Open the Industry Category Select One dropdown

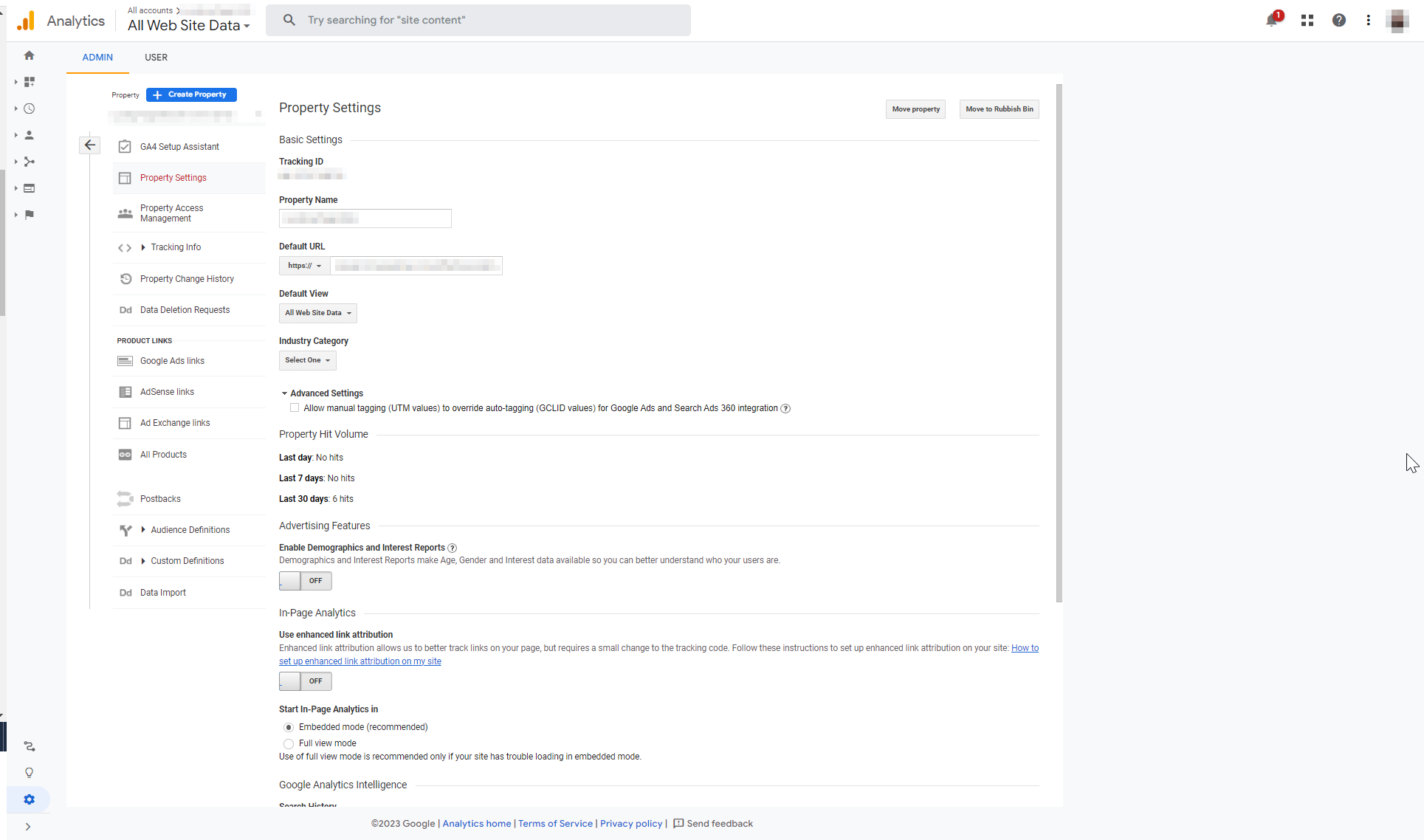tap(307, 360)
